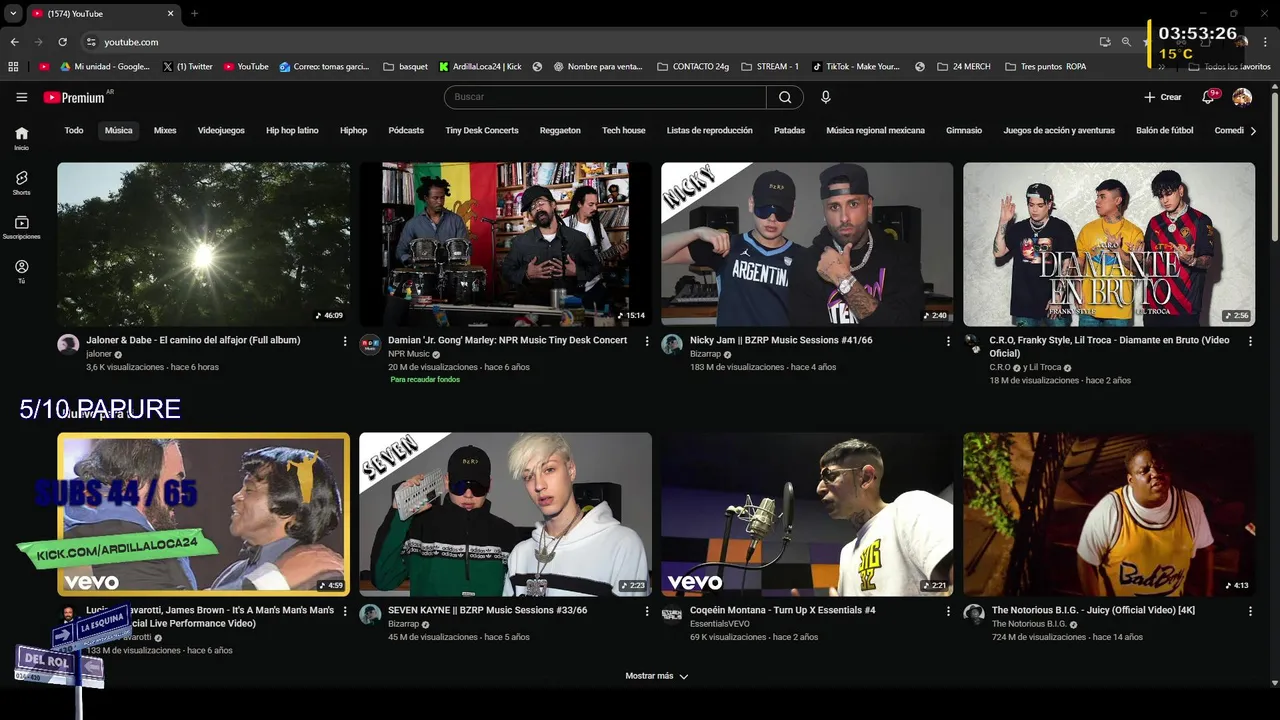This screenshot has width=1280, height=720.
Task: Click the NPR Music channel avatar
Action: (x=370, y=344)
